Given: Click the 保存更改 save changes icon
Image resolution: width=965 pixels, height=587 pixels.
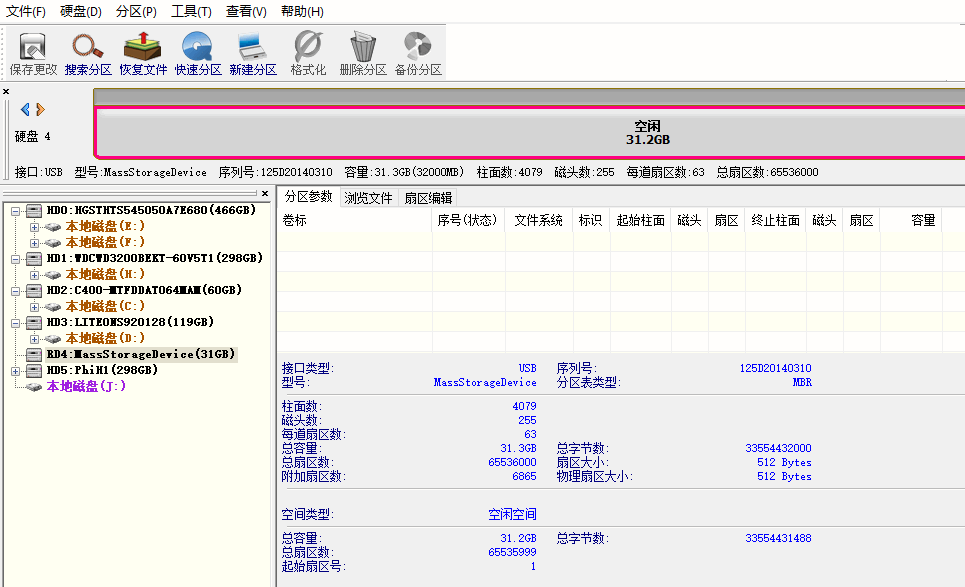Looking at the screenshot, I should 33,54.
